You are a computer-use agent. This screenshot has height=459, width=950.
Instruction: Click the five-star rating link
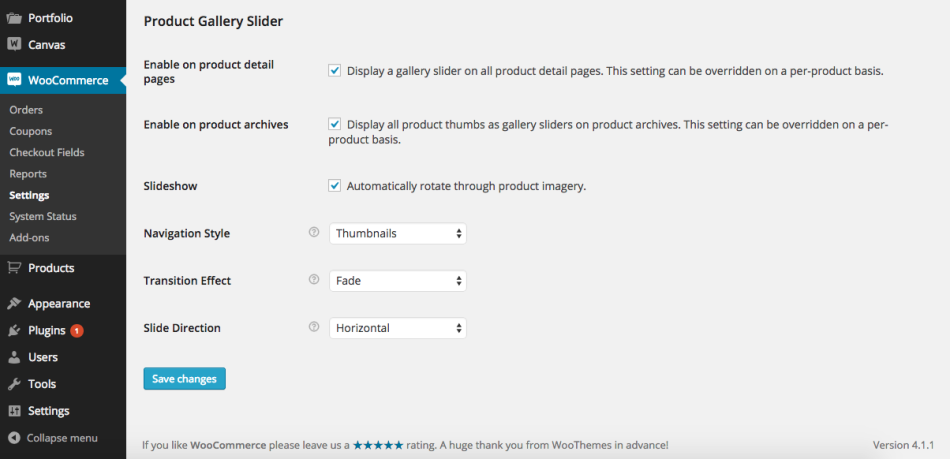[x=378, y=445]
